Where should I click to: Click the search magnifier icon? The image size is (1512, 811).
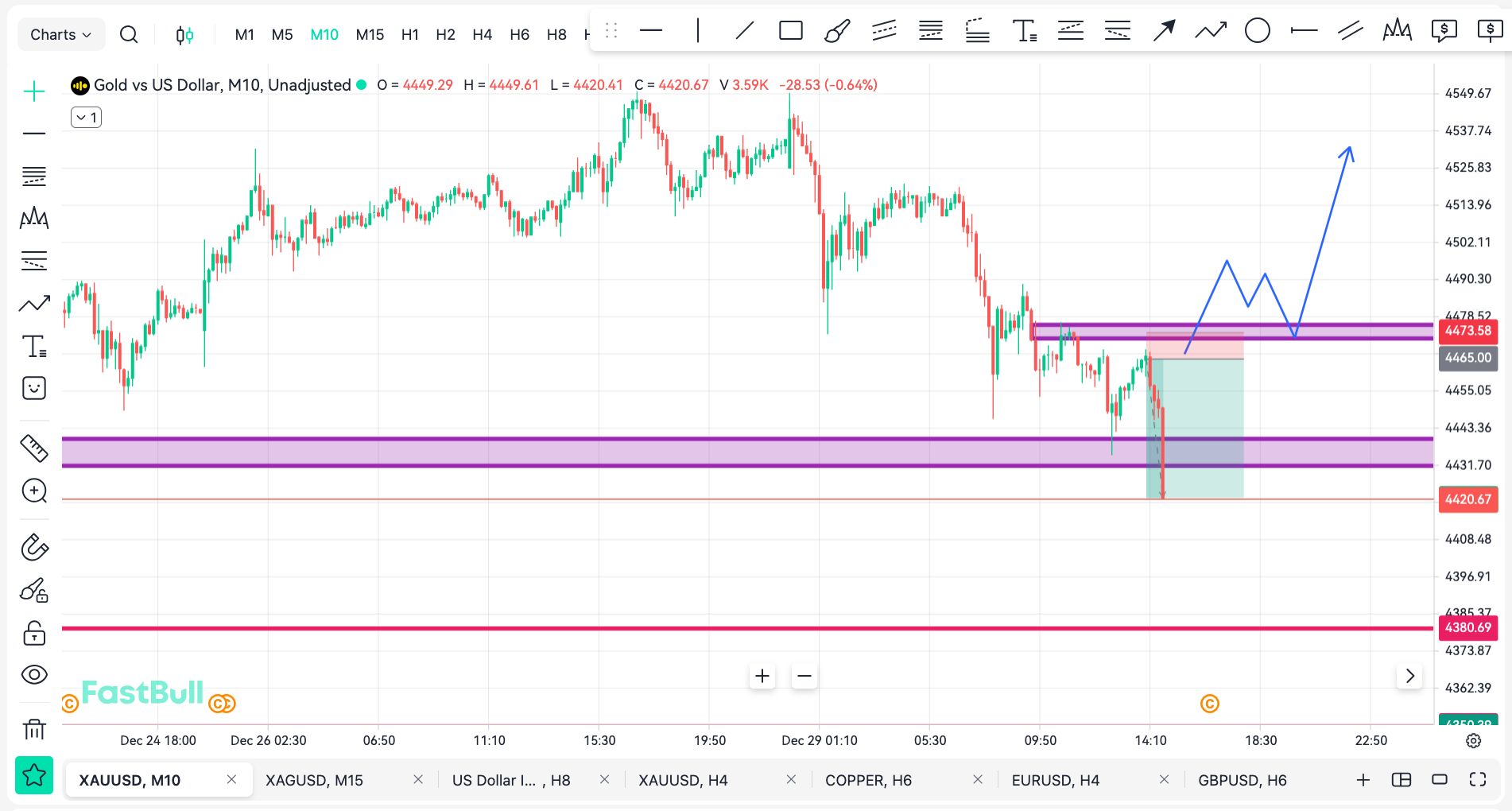point(129,34)
